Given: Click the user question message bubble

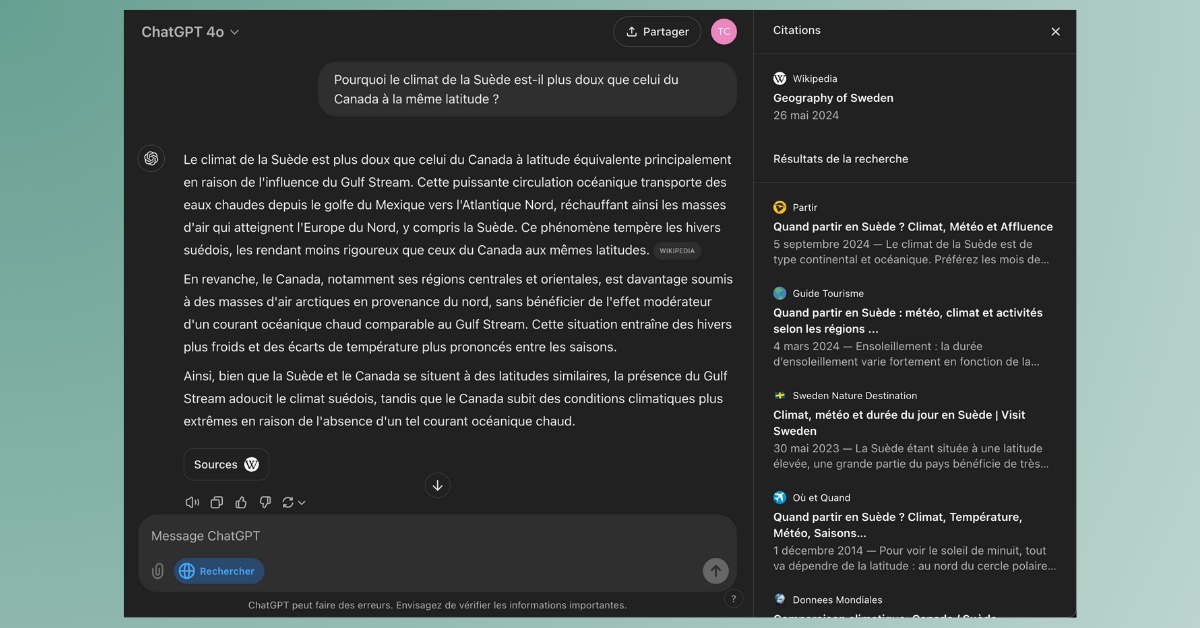Looking at the screenshot, I should click(x=527, y=89).
